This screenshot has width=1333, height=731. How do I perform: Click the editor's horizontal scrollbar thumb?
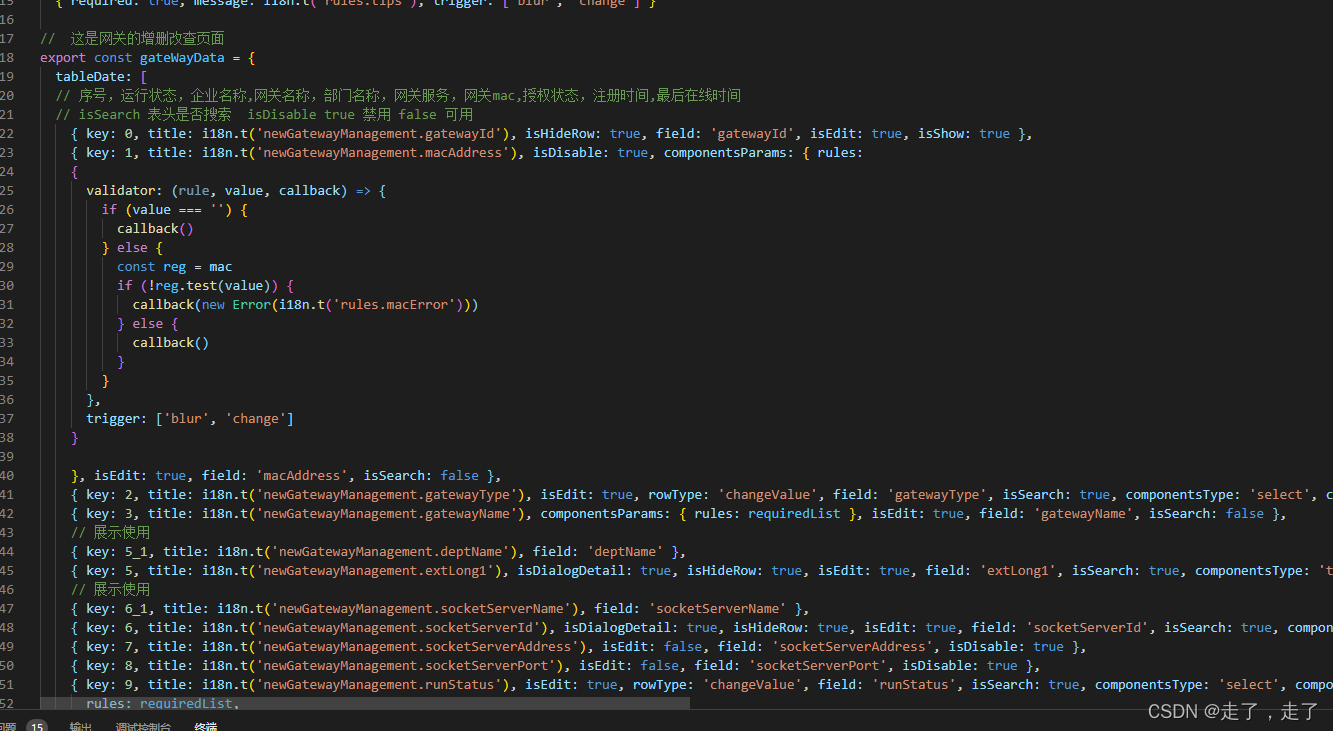point(365,703)
